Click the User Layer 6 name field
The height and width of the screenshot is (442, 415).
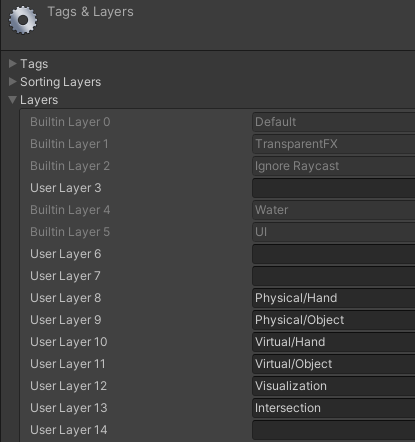(x=333, y=254)
